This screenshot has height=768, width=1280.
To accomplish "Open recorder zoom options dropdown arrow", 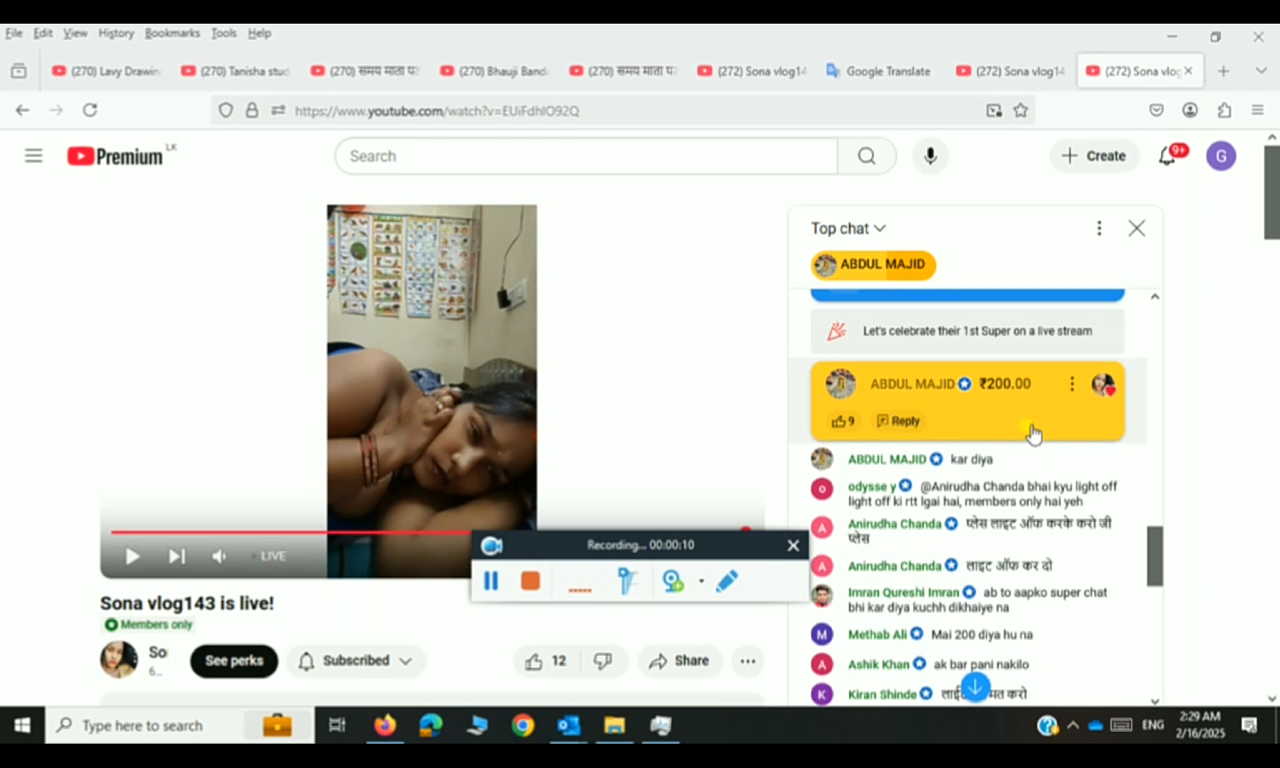I will point(700,581).
